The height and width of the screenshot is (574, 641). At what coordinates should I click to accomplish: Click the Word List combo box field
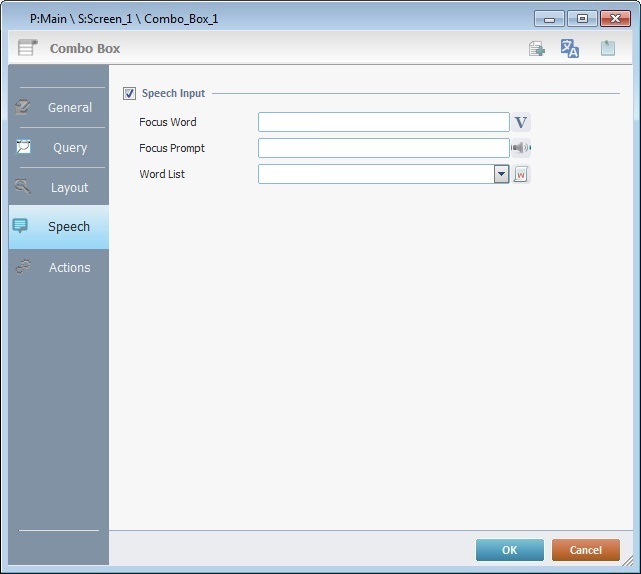(375, 174)
